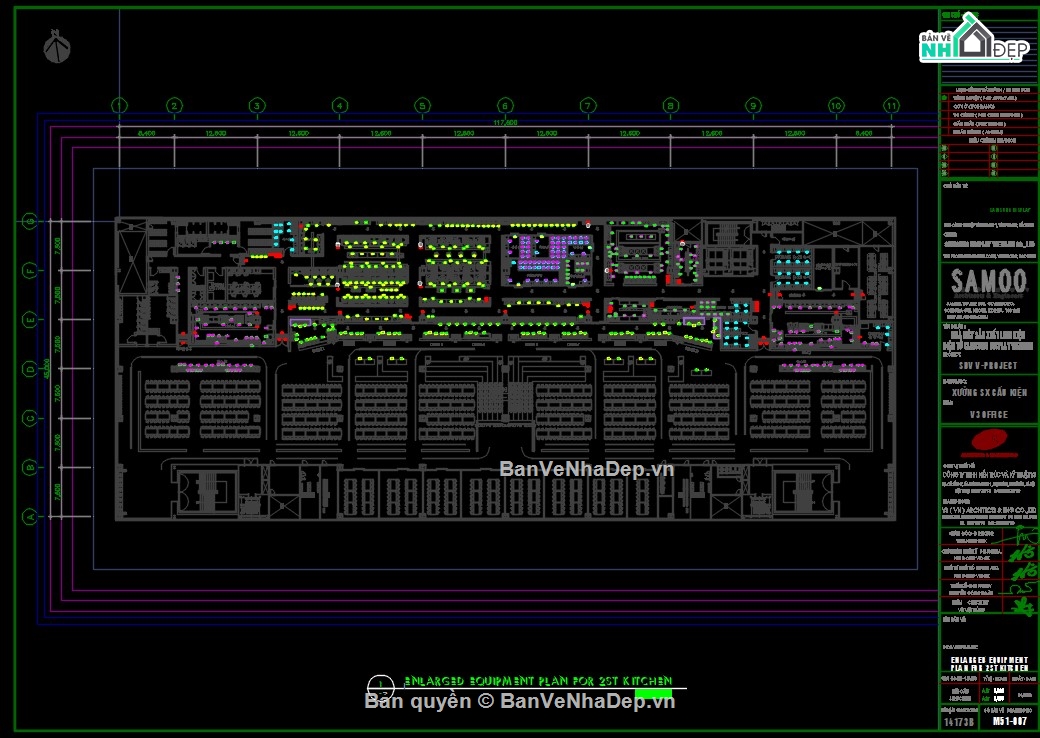This screenshot has width=1040, height=738.
Task: Click grid bubble A on left axis
Action: click(x=31, y=516)
